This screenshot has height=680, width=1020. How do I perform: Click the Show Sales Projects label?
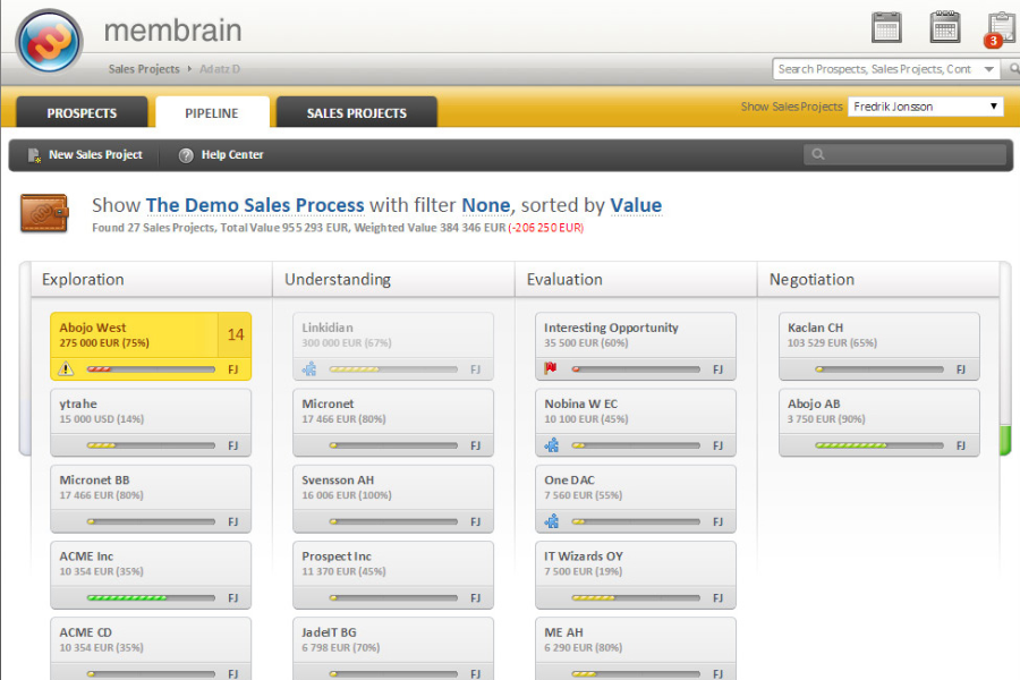791,106
